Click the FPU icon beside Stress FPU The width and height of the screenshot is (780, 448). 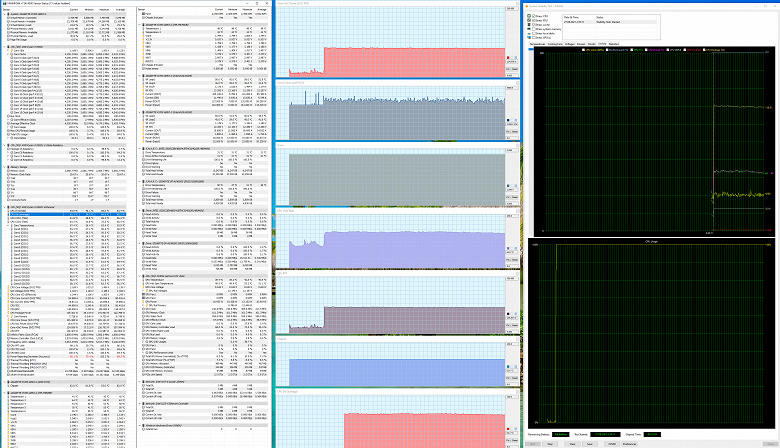pyautogui.click(x=529, y=20)
